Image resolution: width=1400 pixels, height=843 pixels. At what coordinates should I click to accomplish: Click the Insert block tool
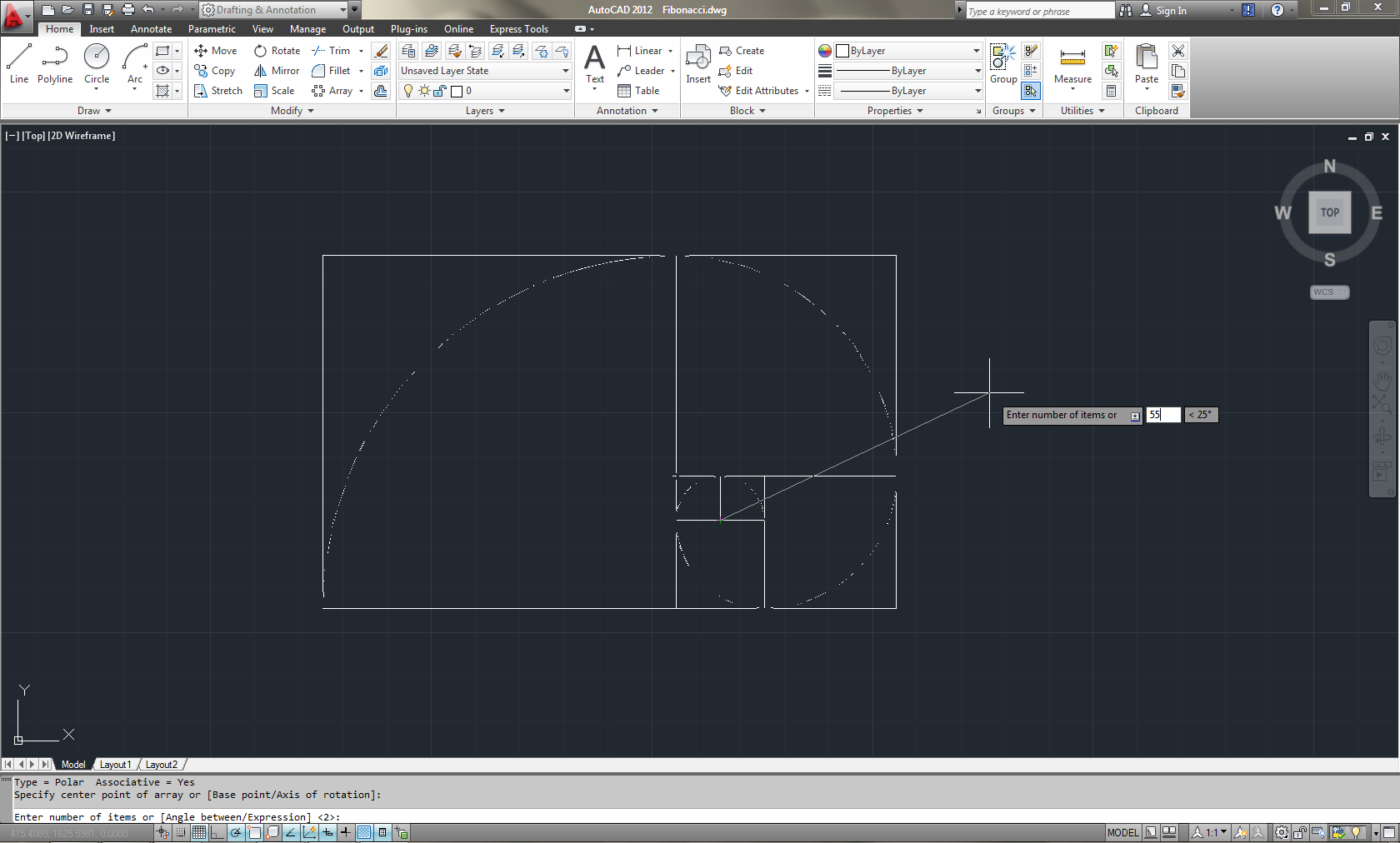tap(698, 64)
